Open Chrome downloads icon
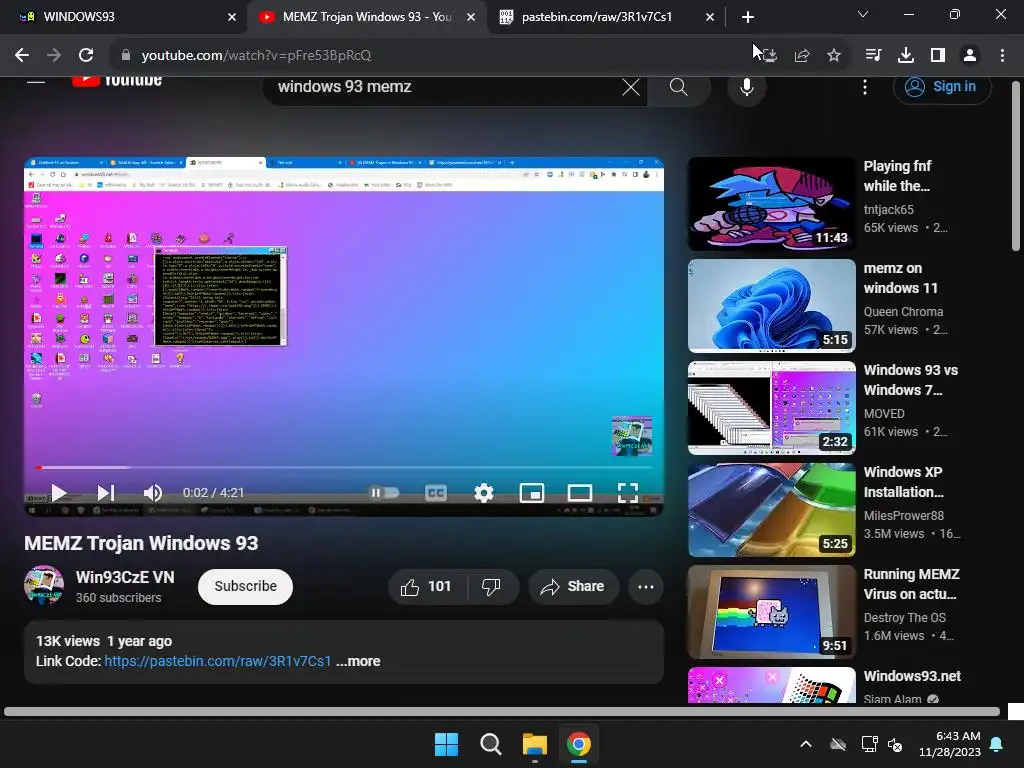The width and height of the screenshot is (1024, 768). 906,56
